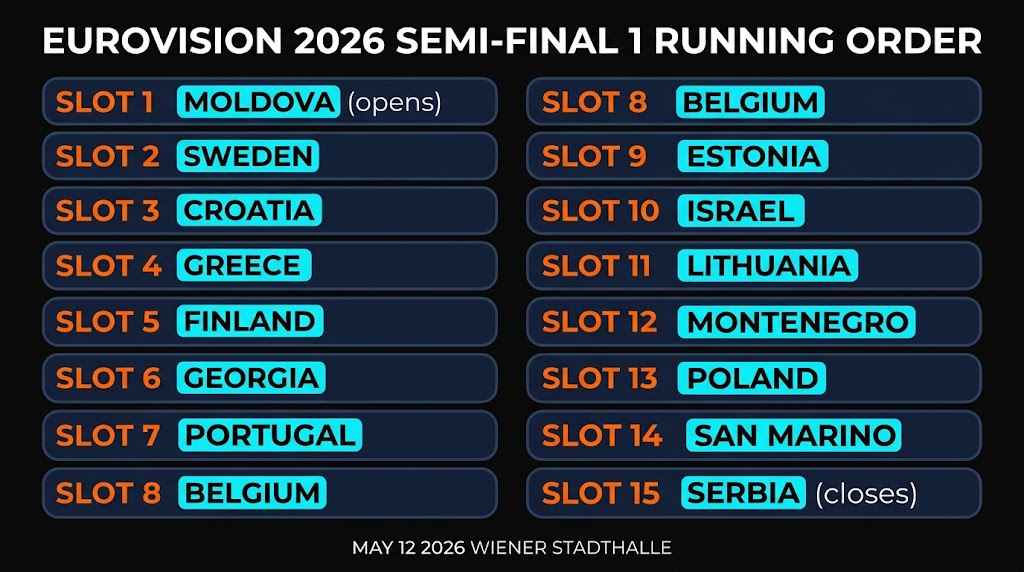The height and width of the screenshot is (572, 1024).
Task: Click the "(closes)" note beside Serbia
Action: pos(866,493)
